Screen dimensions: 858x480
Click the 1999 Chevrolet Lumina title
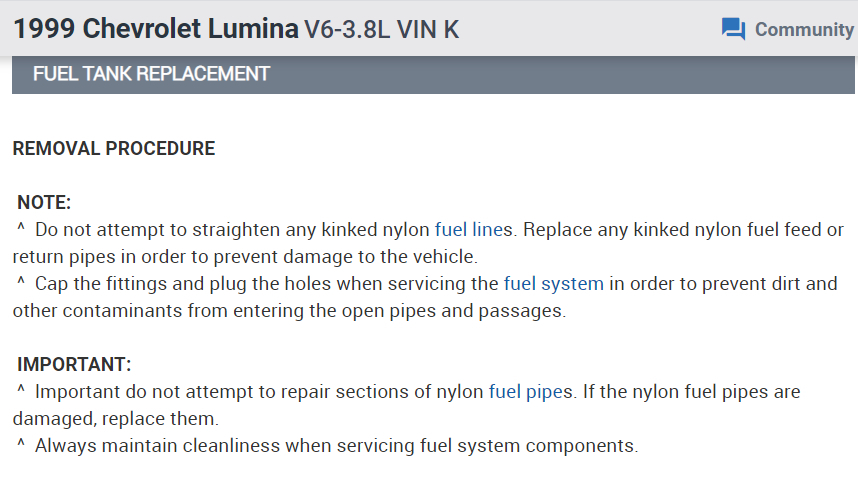pos(155,29)
